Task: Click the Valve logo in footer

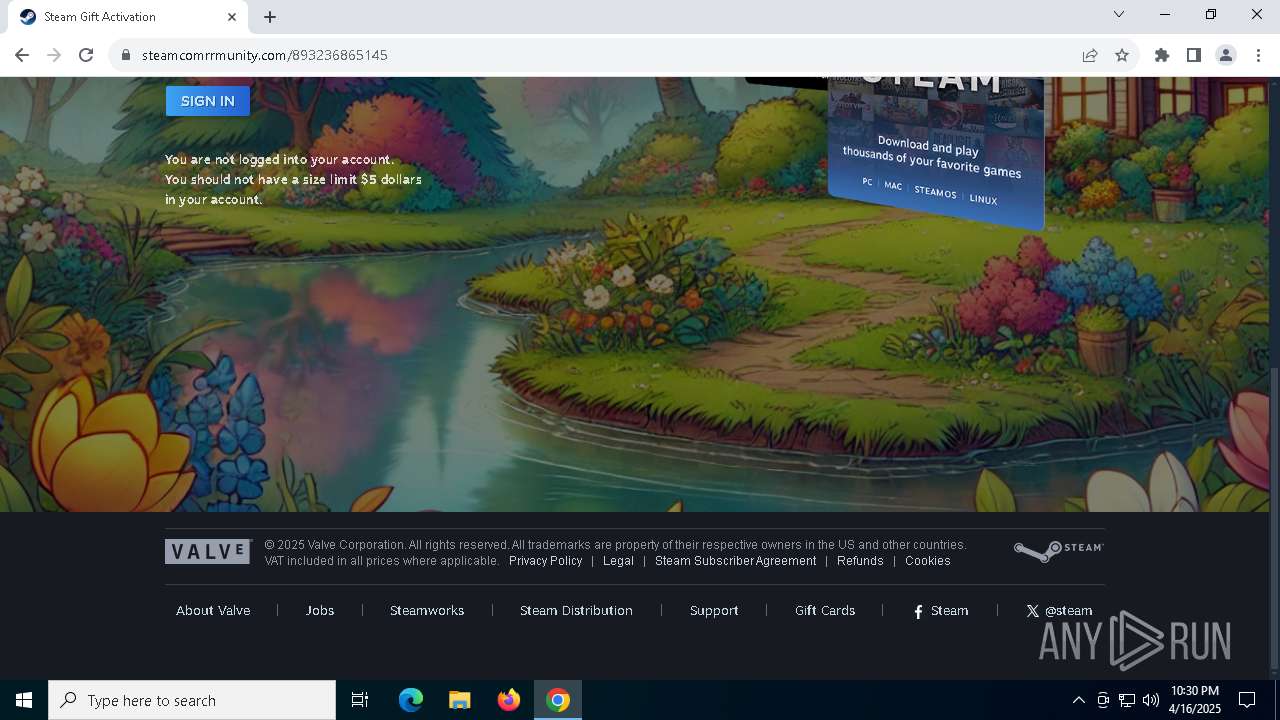Action: pyautogui.click(x=208, y=552)
